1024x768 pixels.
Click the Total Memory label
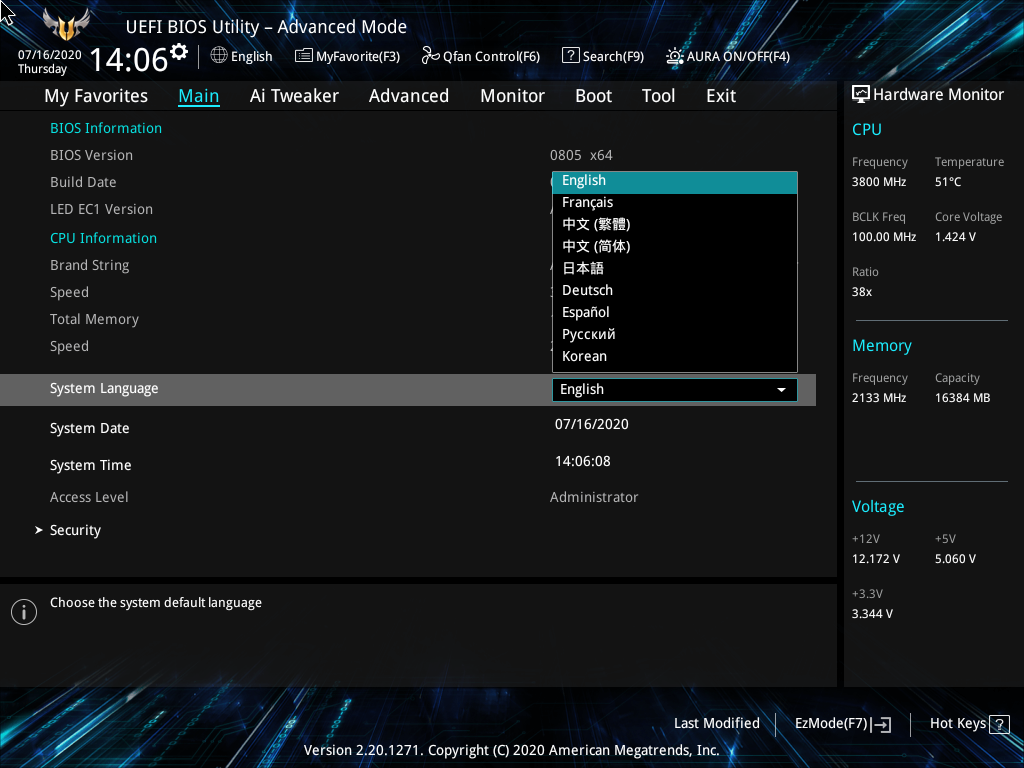[x=94, y=319]
